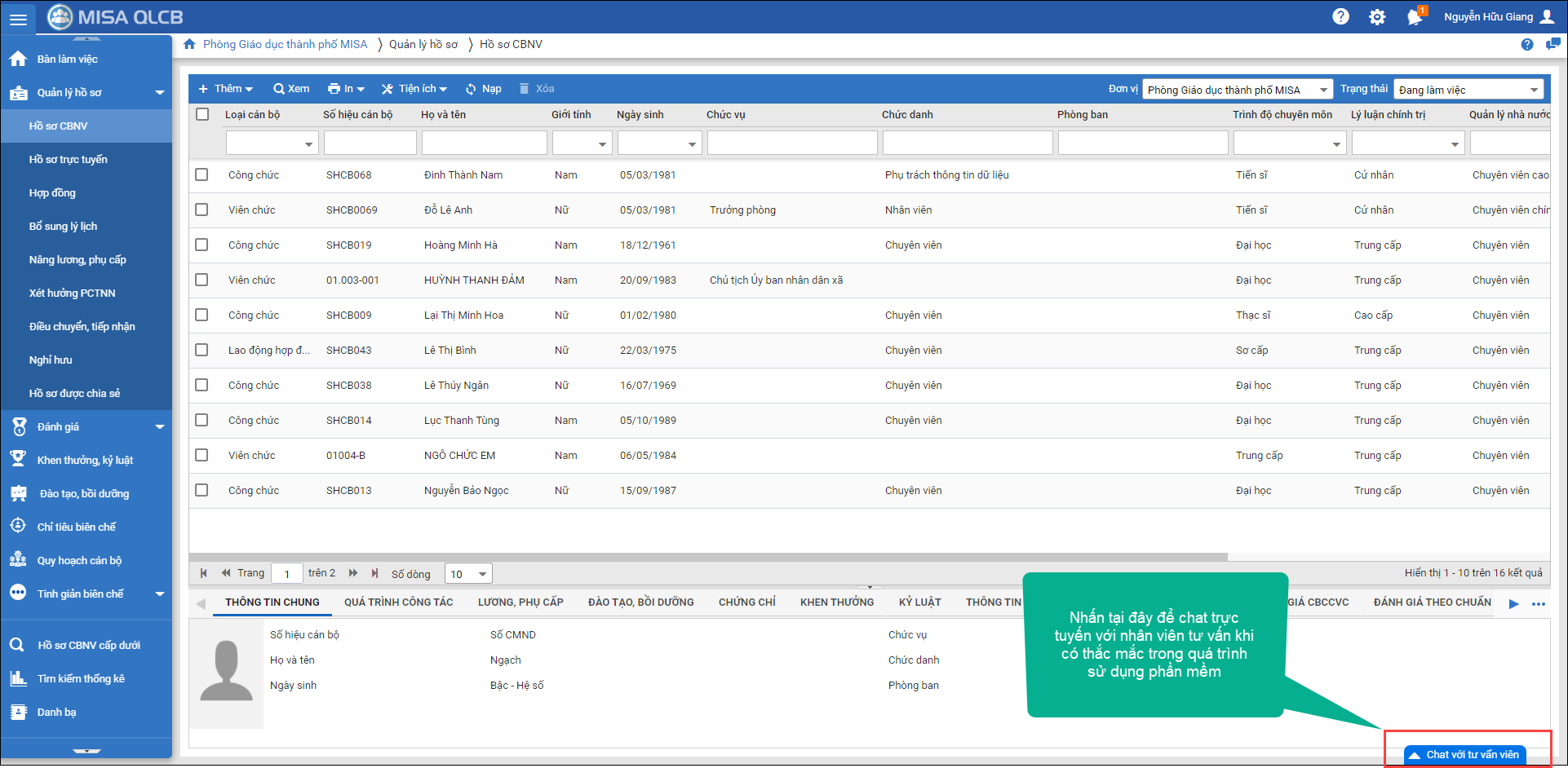Viewport: 1568px width, 768px height.
Task: Switch to the Quá trình công tác tab
Action: point(398,602)
